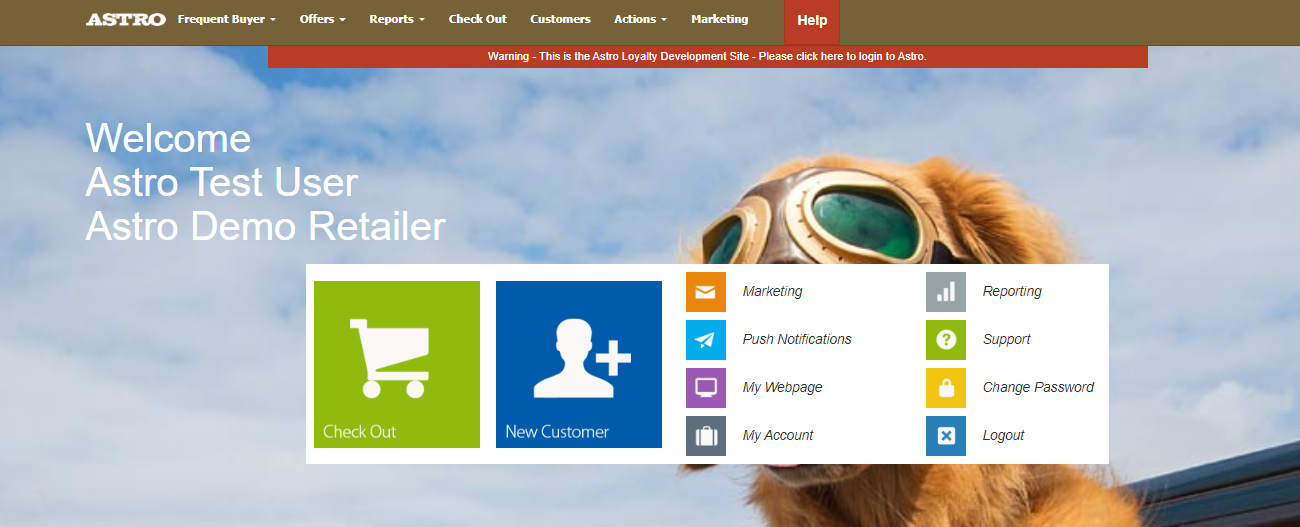Open the My Account briefcase icon

pyautogui.click(x=705, y=436)
